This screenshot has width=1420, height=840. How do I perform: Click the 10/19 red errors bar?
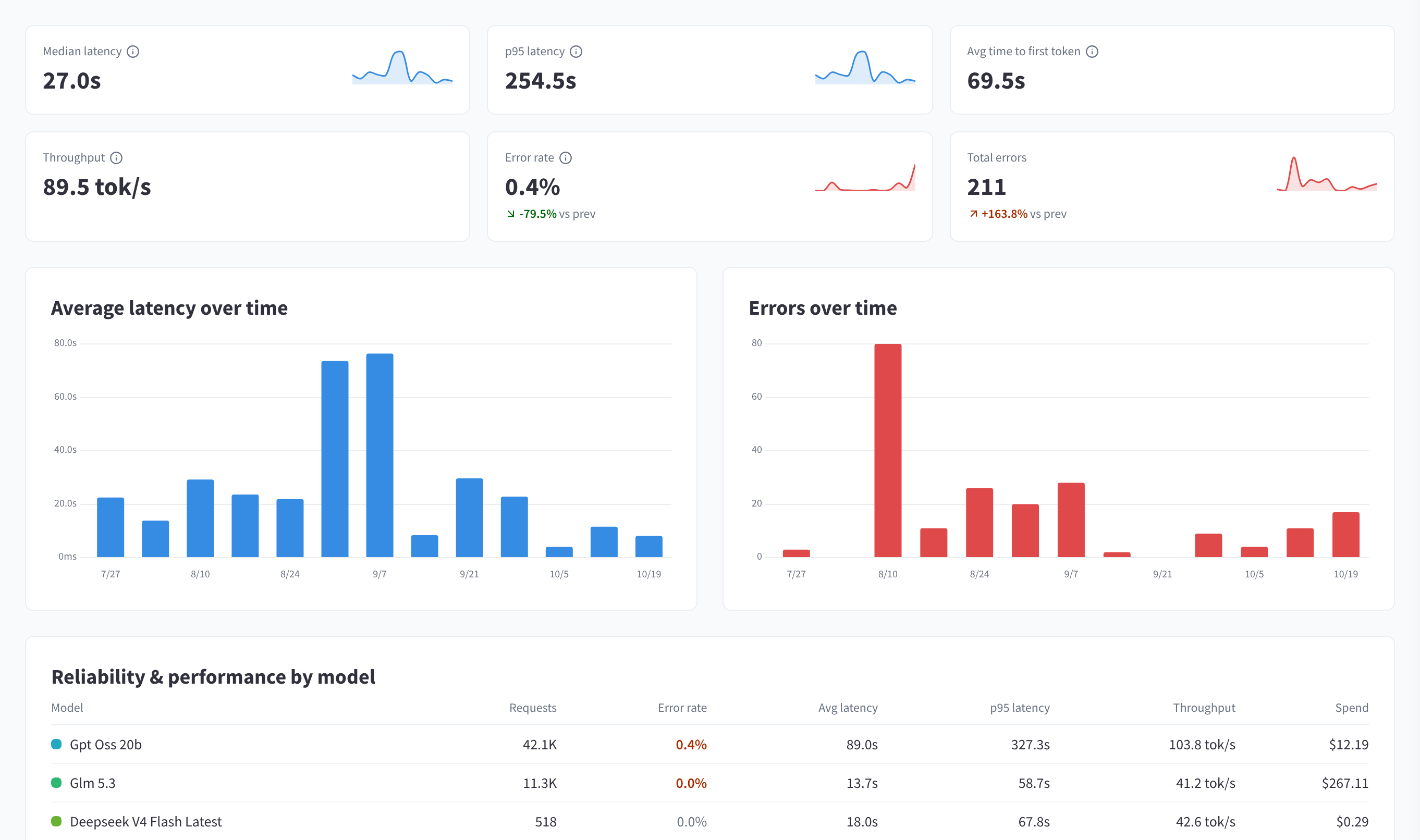pyautogui.click(x=1345, y=534)
